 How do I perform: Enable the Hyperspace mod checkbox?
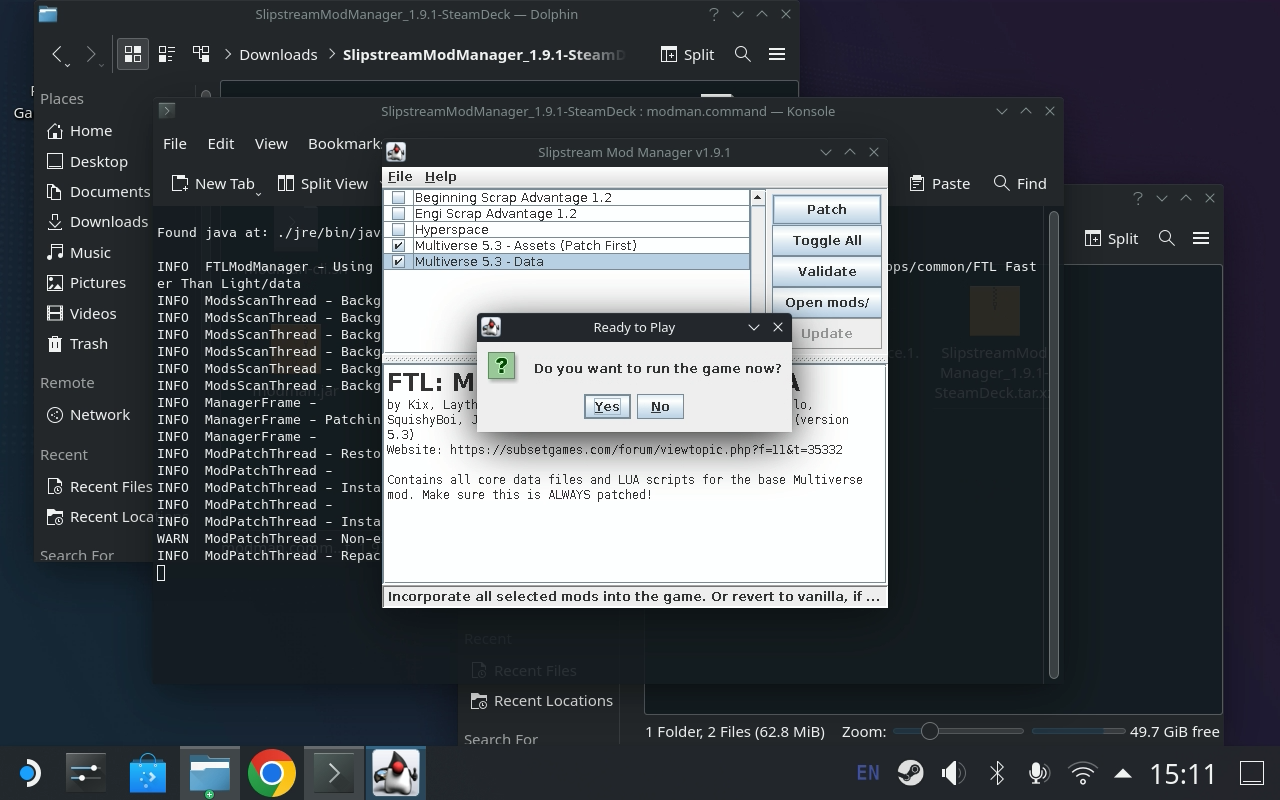(399, 230)
